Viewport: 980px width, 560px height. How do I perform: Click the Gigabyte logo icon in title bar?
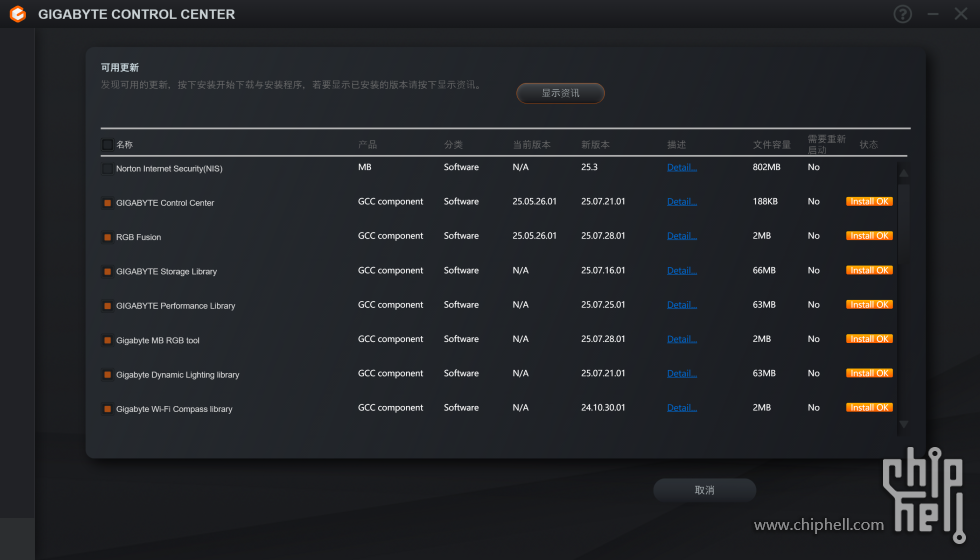[x=18, y=14]
